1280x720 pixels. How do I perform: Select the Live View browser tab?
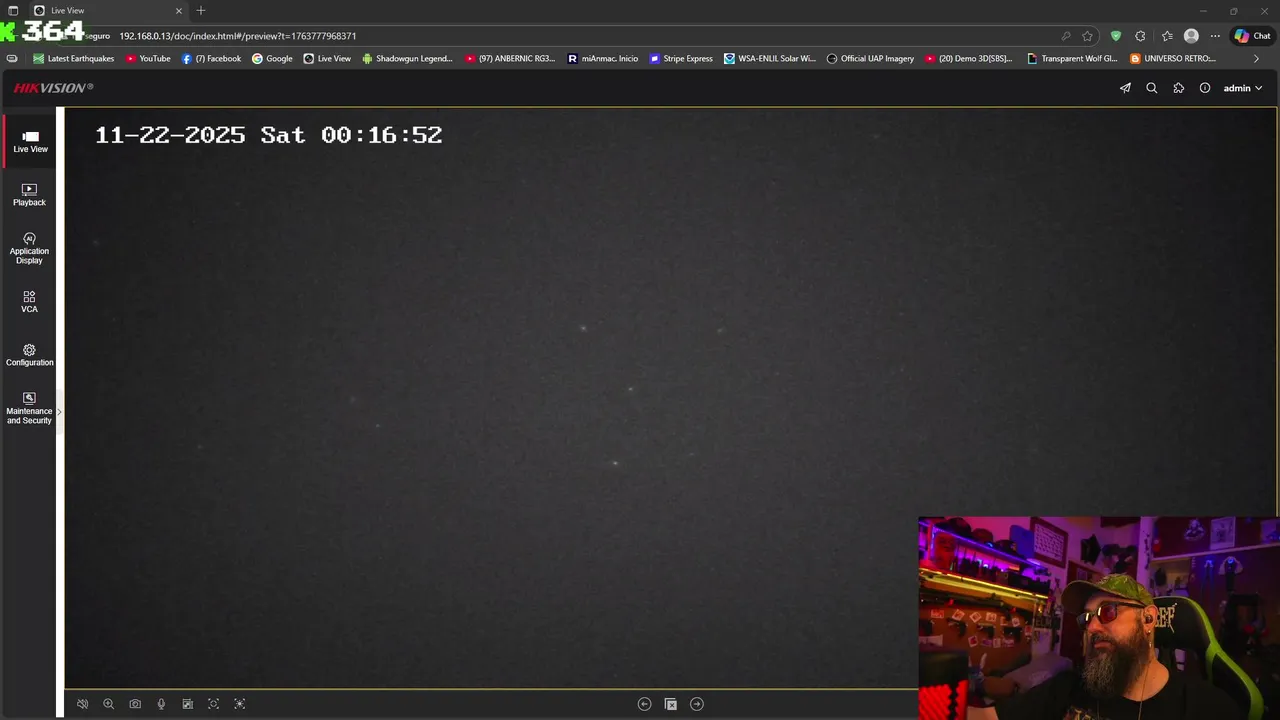(x=108, y=11)
